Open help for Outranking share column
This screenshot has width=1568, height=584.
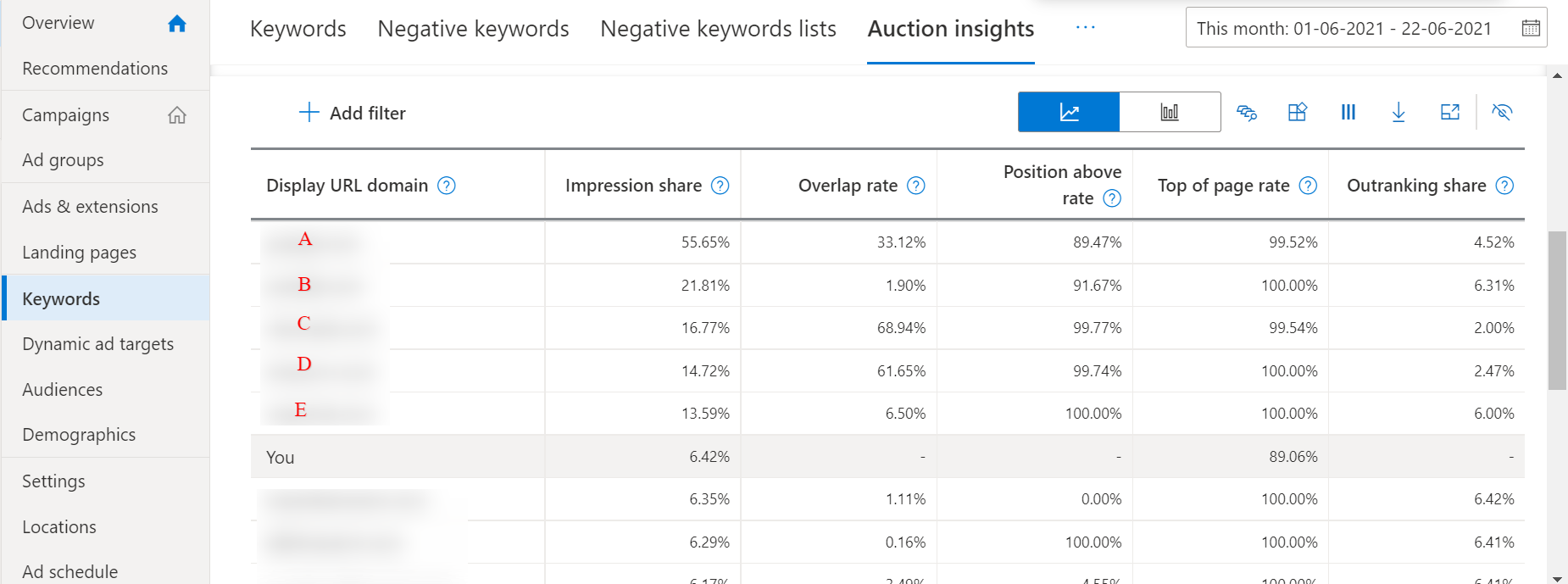coord(1504,186)
